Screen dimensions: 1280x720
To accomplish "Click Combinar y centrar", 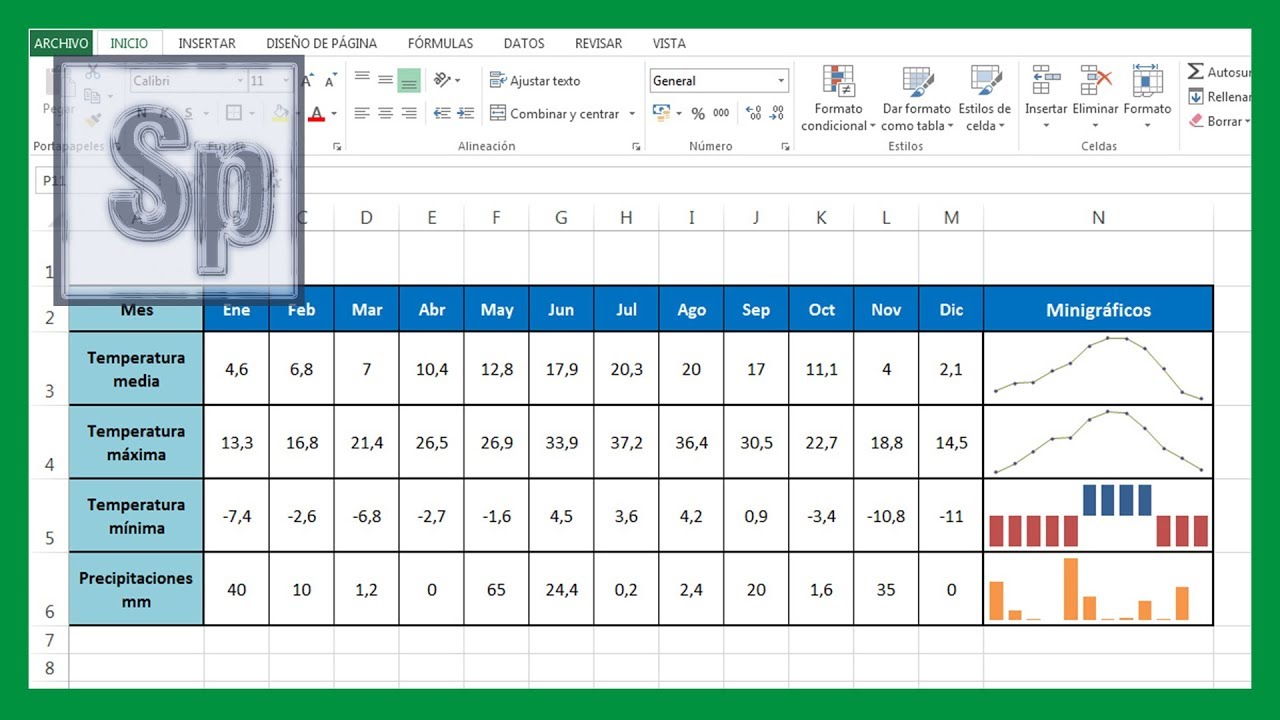I will click(555, 114).
